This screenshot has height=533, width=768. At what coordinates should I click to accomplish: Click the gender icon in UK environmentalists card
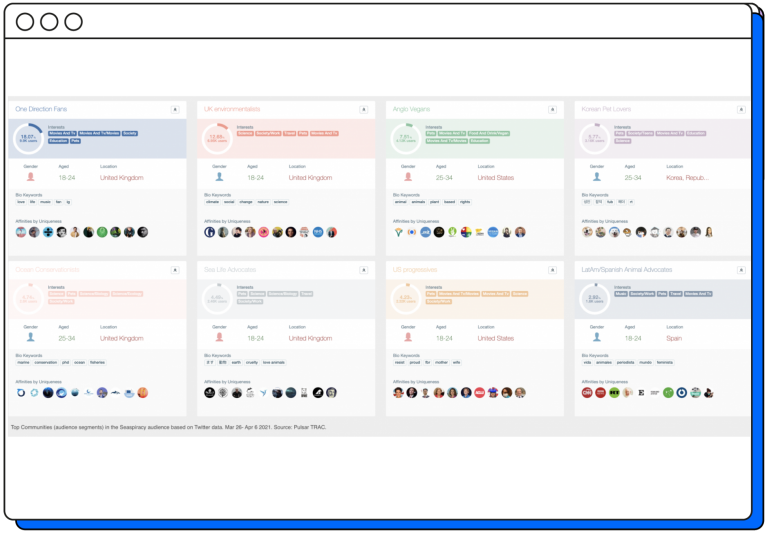click(220, 177)
